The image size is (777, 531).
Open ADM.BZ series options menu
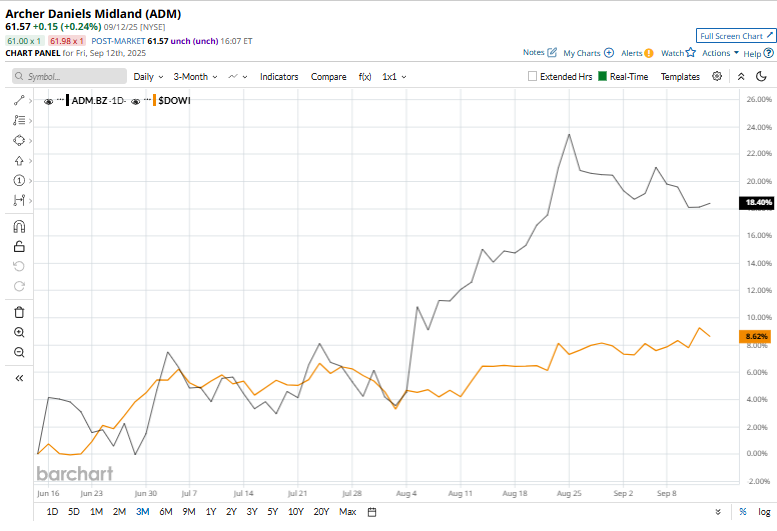coord(60,100)
